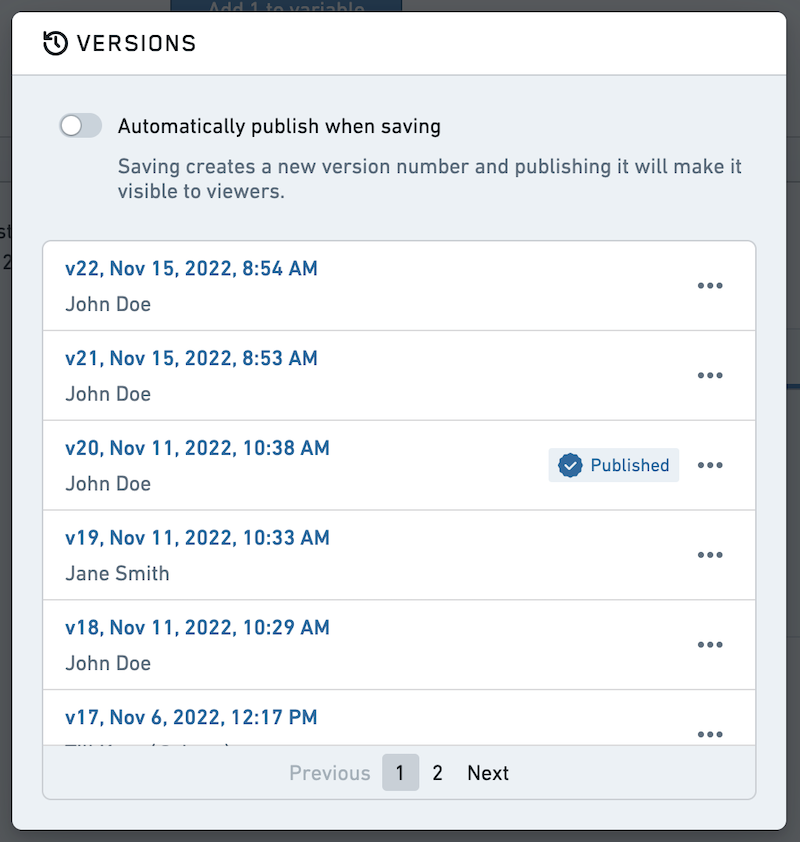Open version v22 from Nov 15, 8:54 AM
Viewport: 800px width, 842px height.
click(x=191, y=268)
